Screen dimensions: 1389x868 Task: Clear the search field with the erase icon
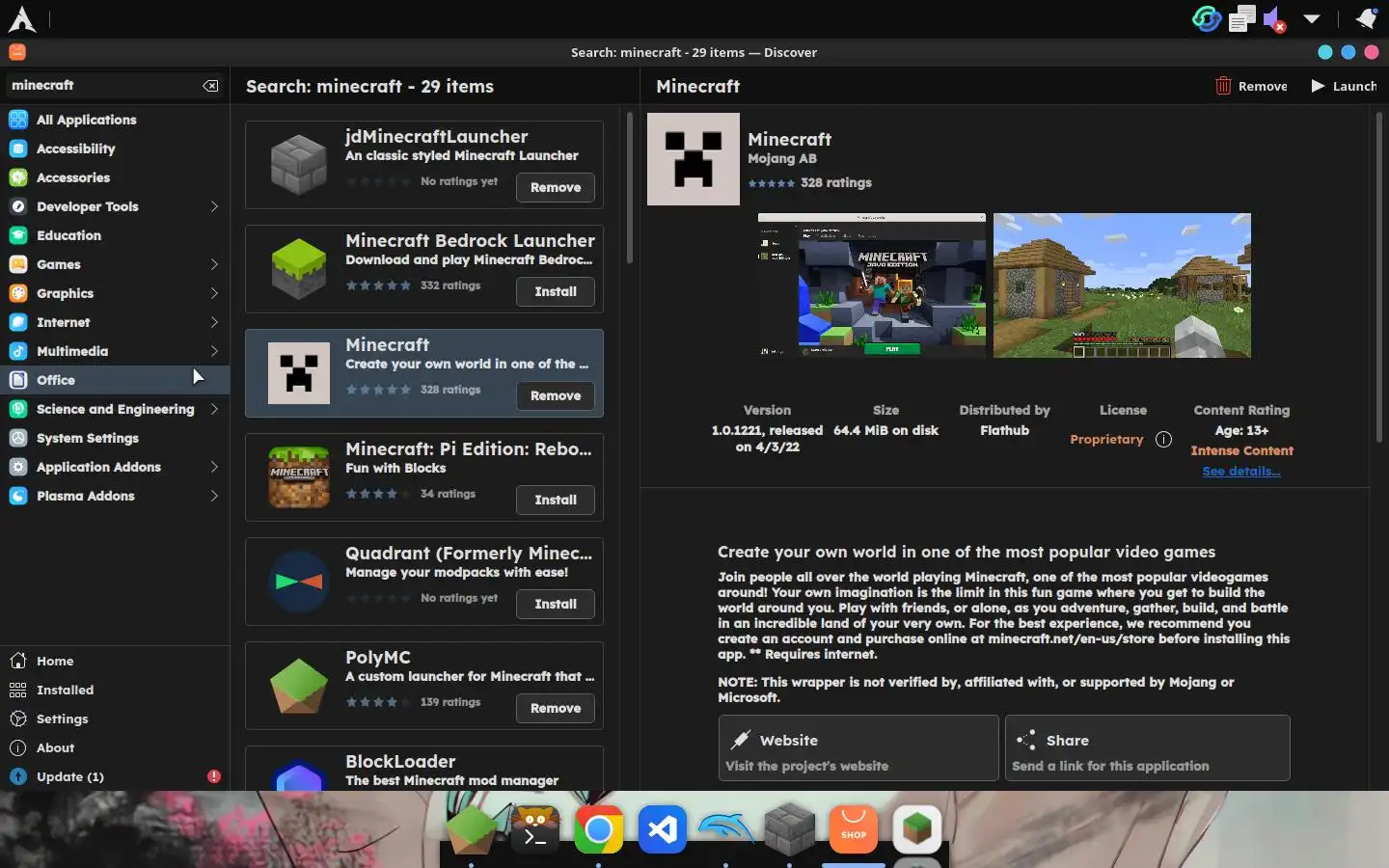[210, 86]
